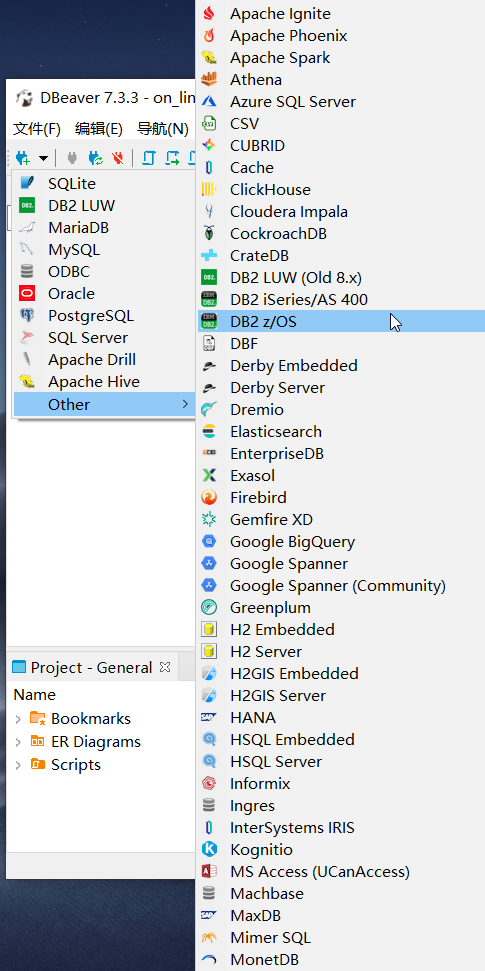Open the new connection dropdown arrow
The image size is (485, 971).
43,159
